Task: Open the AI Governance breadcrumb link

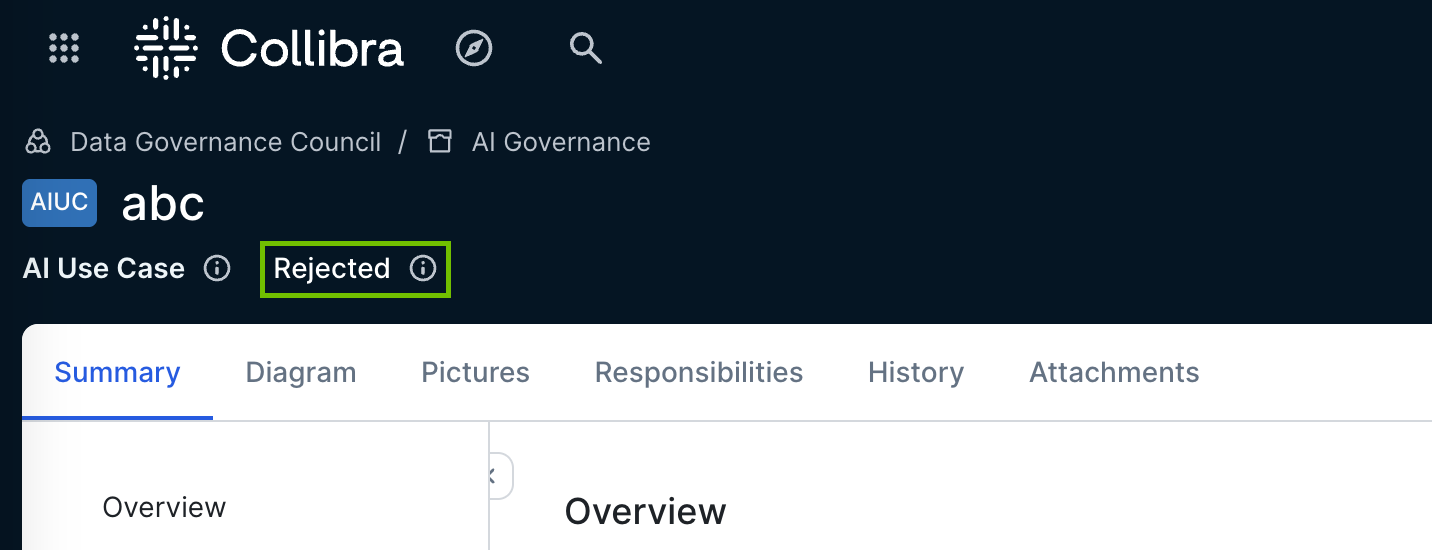Action: coord(561,142)
